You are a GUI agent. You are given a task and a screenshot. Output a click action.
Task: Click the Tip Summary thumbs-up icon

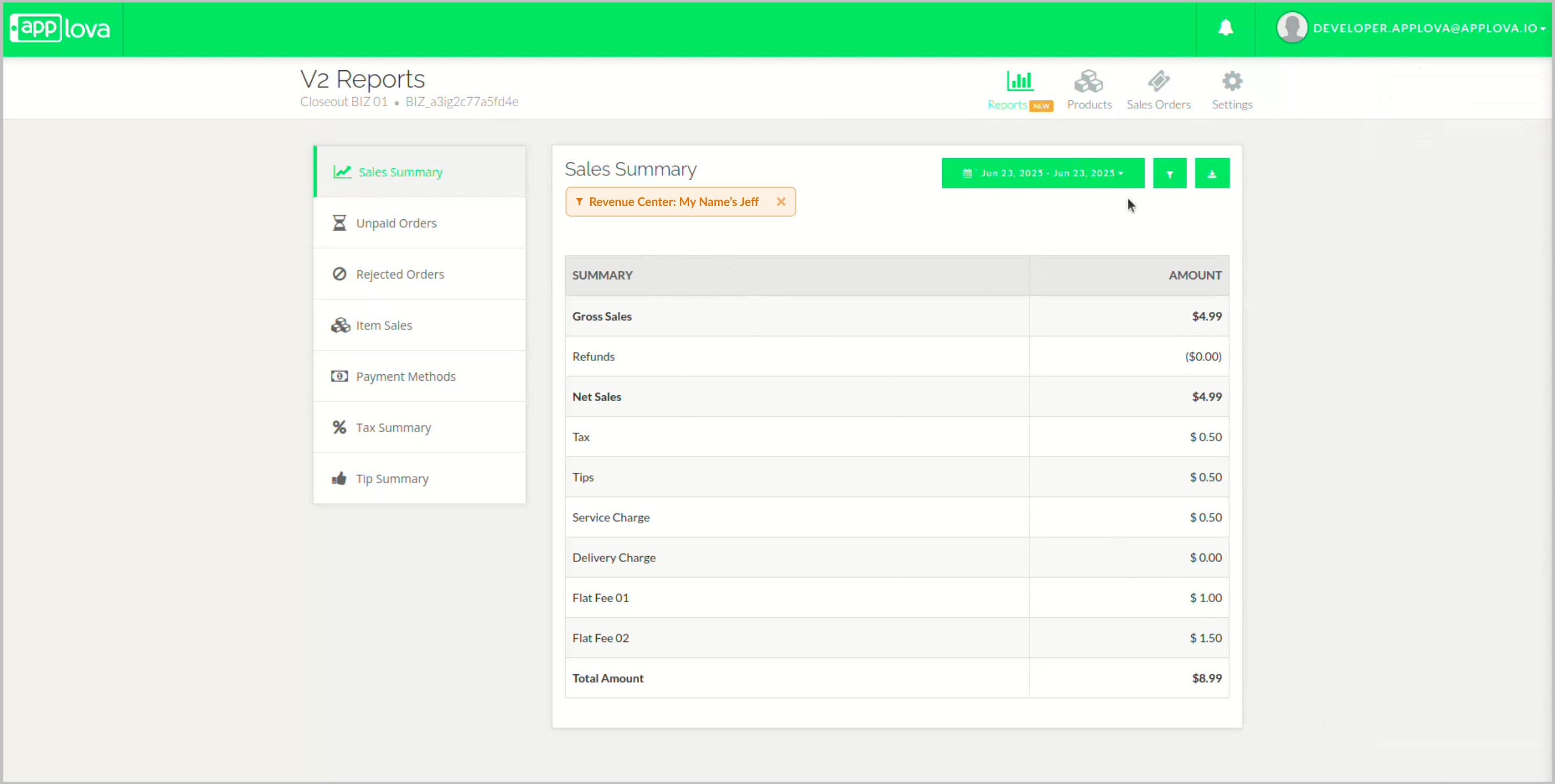(339, 479)
